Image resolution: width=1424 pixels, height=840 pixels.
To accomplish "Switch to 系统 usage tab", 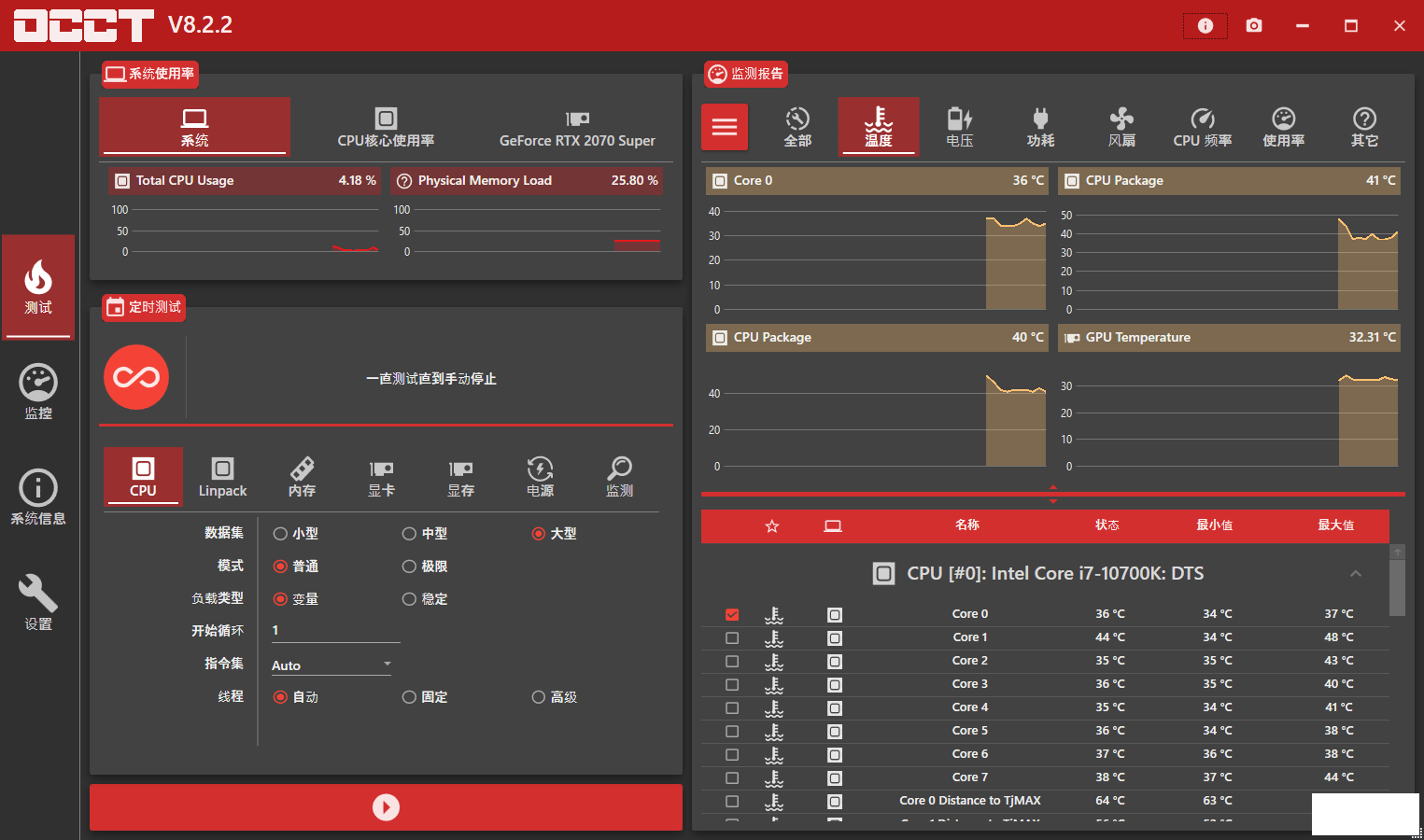I will click(194, 126).
